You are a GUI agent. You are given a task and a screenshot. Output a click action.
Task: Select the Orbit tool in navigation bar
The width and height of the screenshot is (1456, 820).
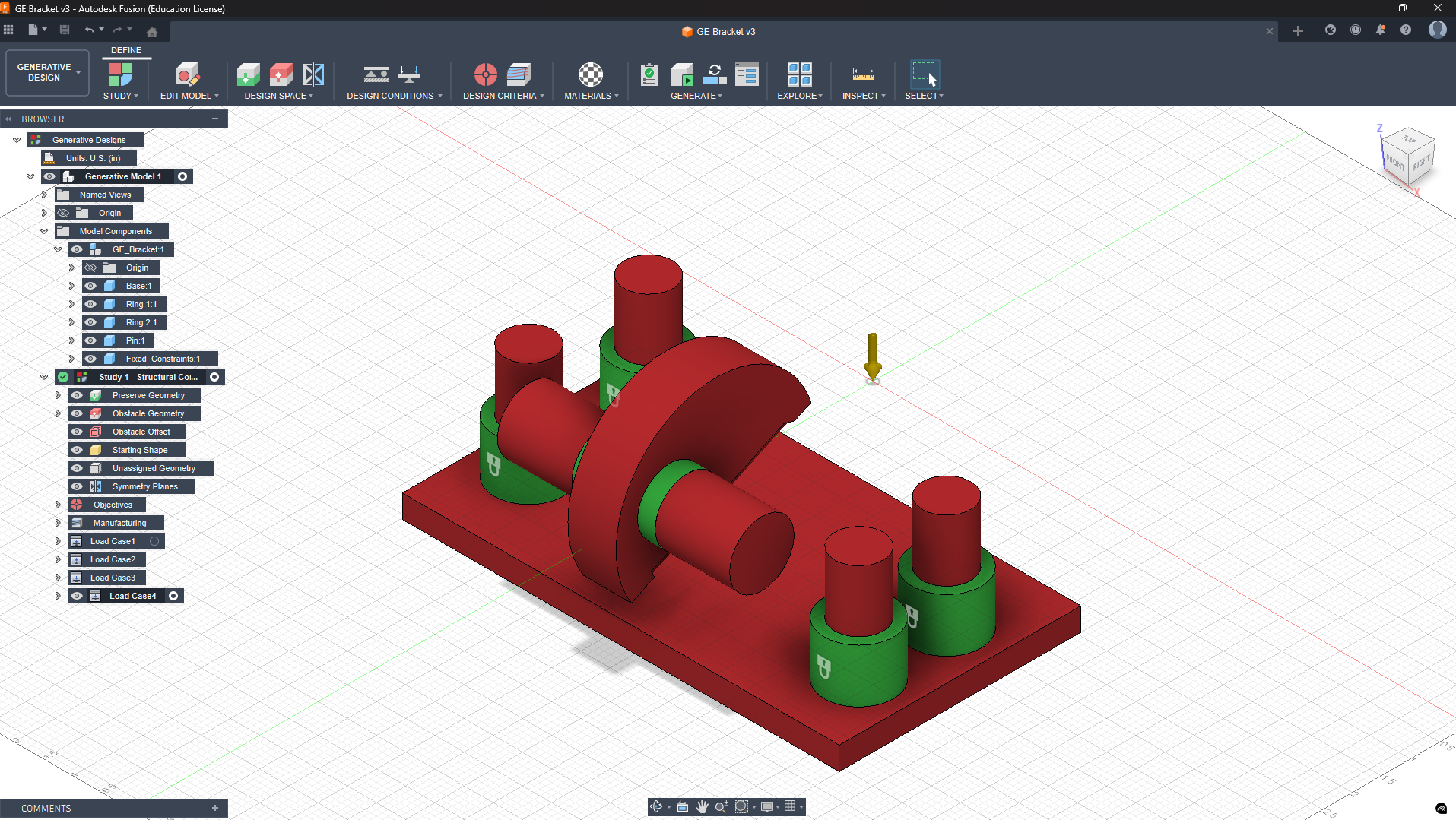(657, 806)
